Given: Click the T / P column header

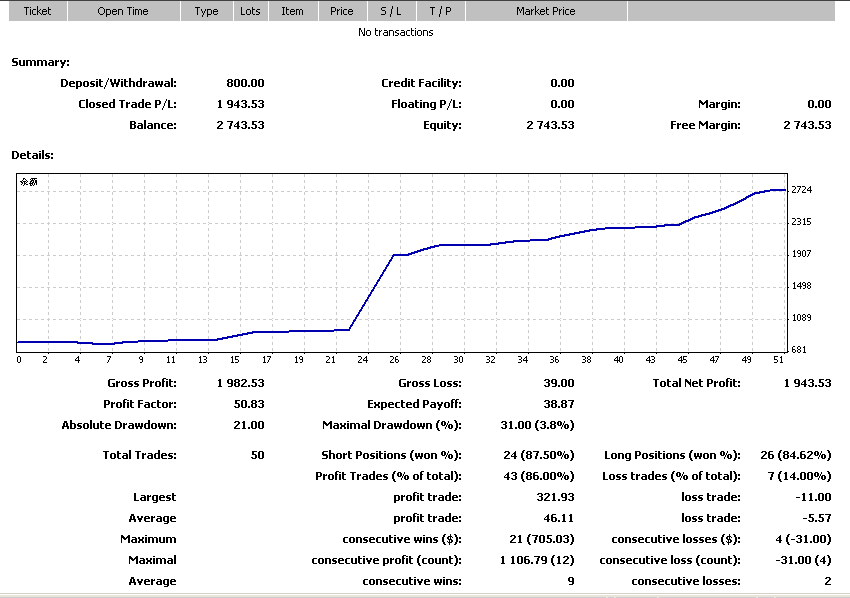Looking at the screenshot, I should pyautogui.click(x=440, y=11).
